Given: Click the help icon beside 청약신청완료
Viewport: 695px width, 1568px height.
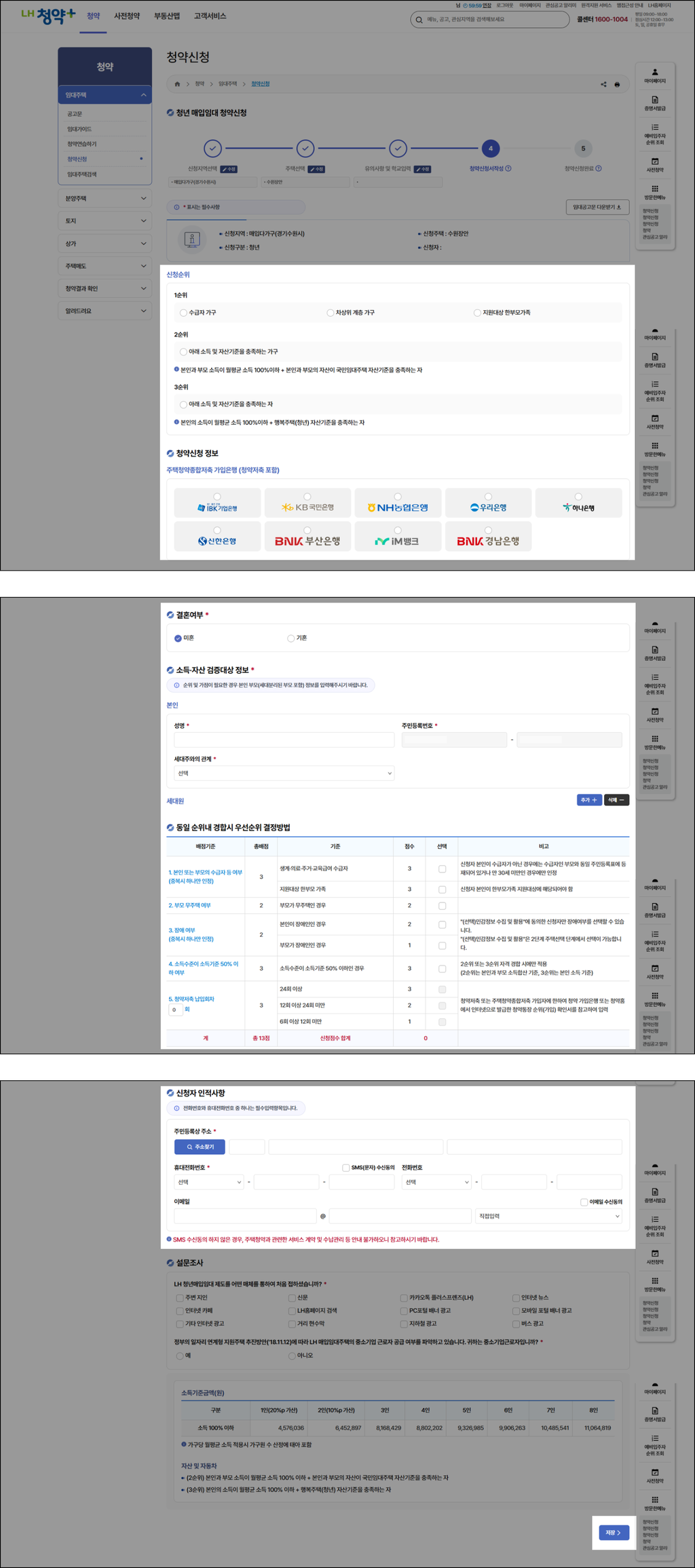Looking at the screenshot, I should tap(599, 168).
